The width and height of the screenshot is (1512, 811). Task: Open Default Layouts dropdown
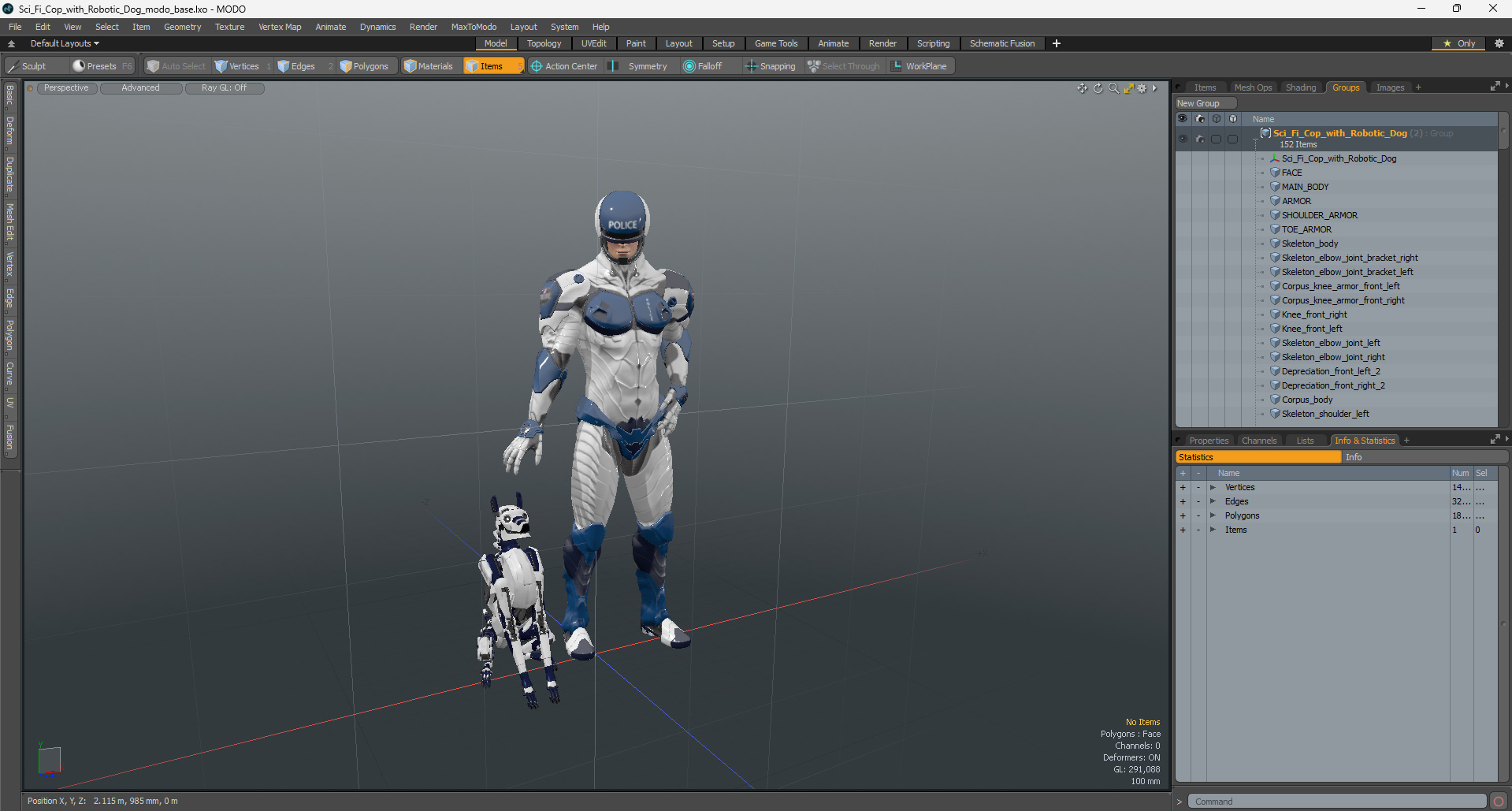(65, 43)
